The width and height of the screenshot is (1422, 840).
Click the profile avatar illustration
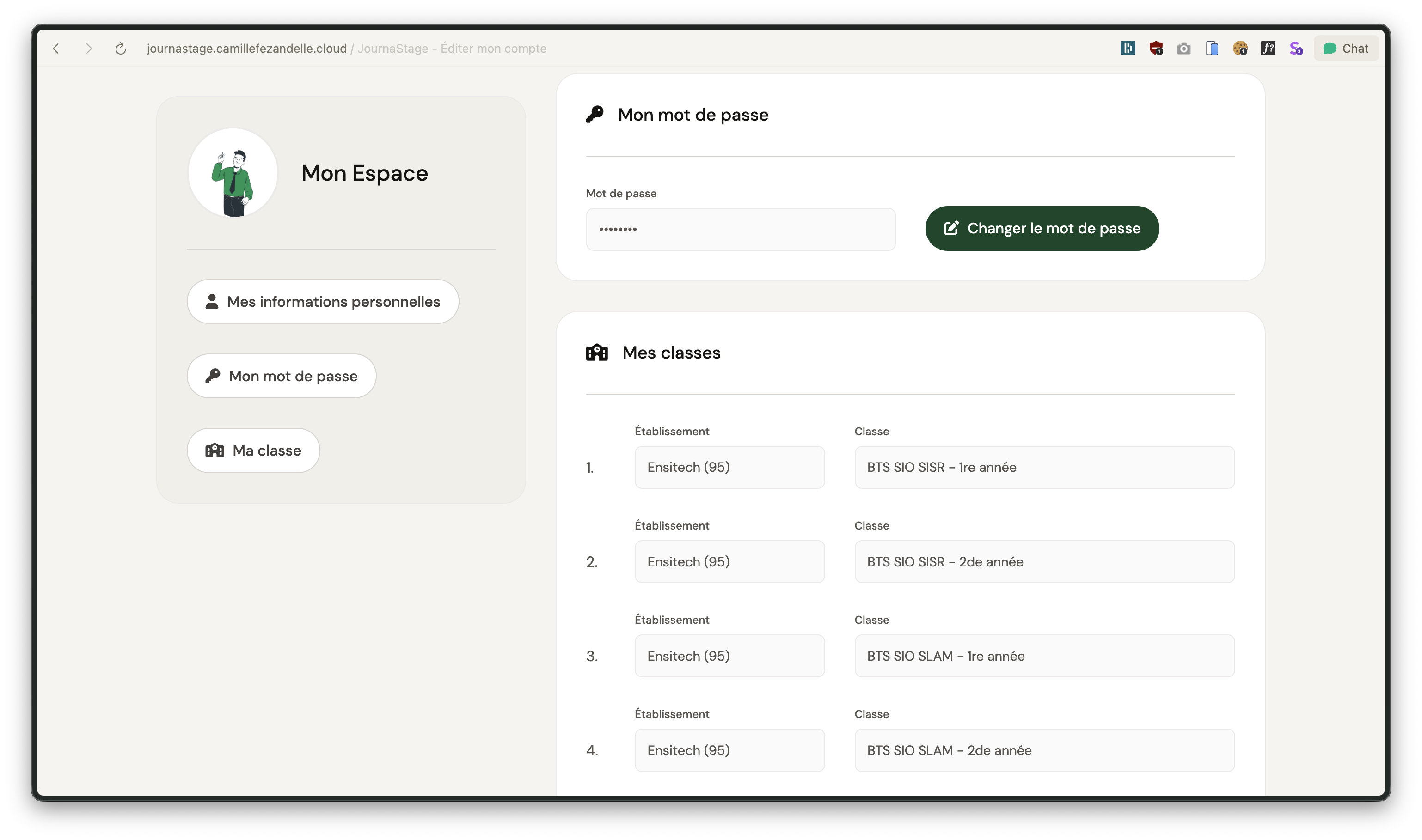(x=233, y=173)
